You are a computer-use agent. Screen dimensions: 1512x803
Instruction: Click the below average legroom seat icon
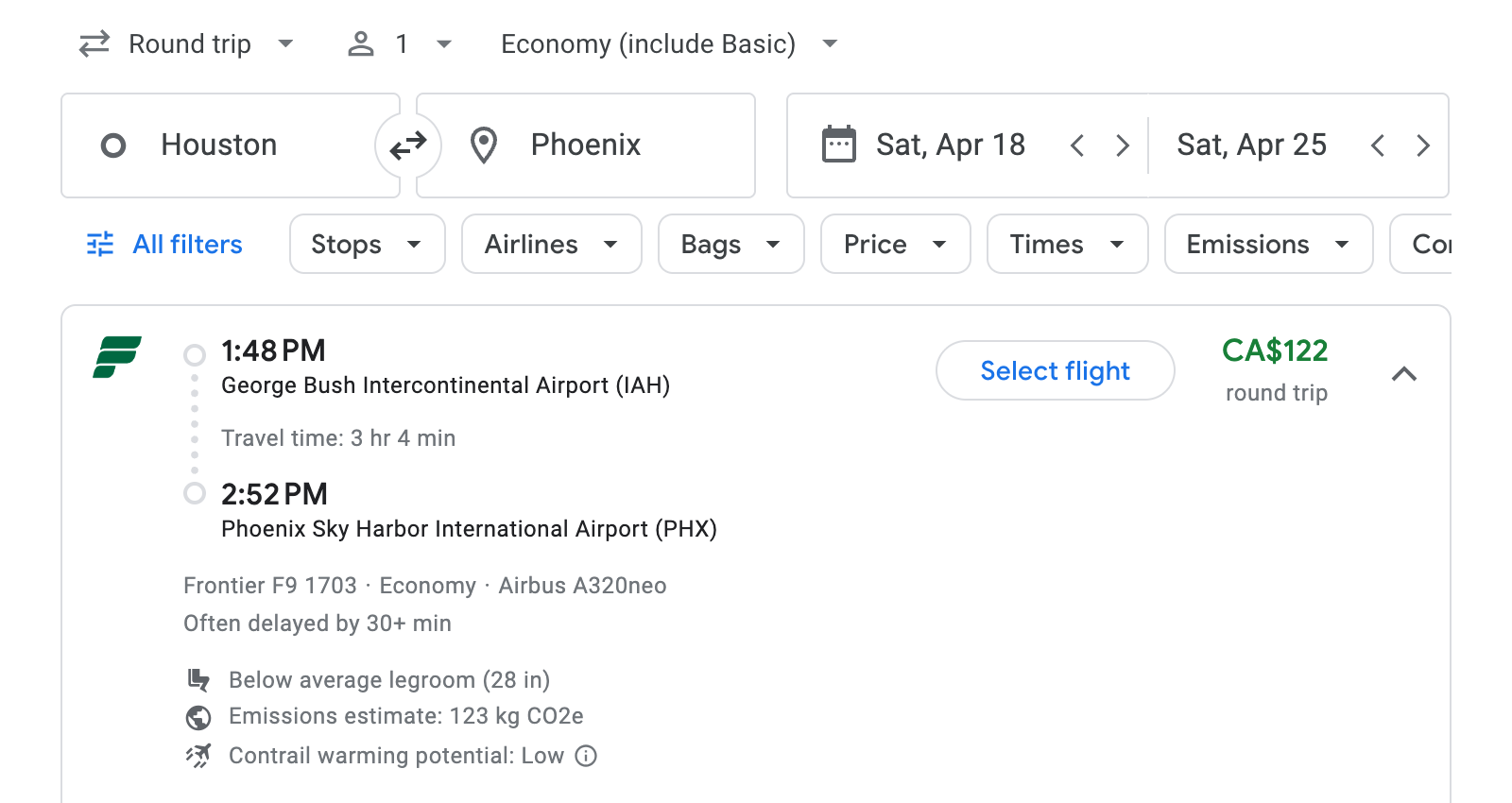tap(198, 679)
